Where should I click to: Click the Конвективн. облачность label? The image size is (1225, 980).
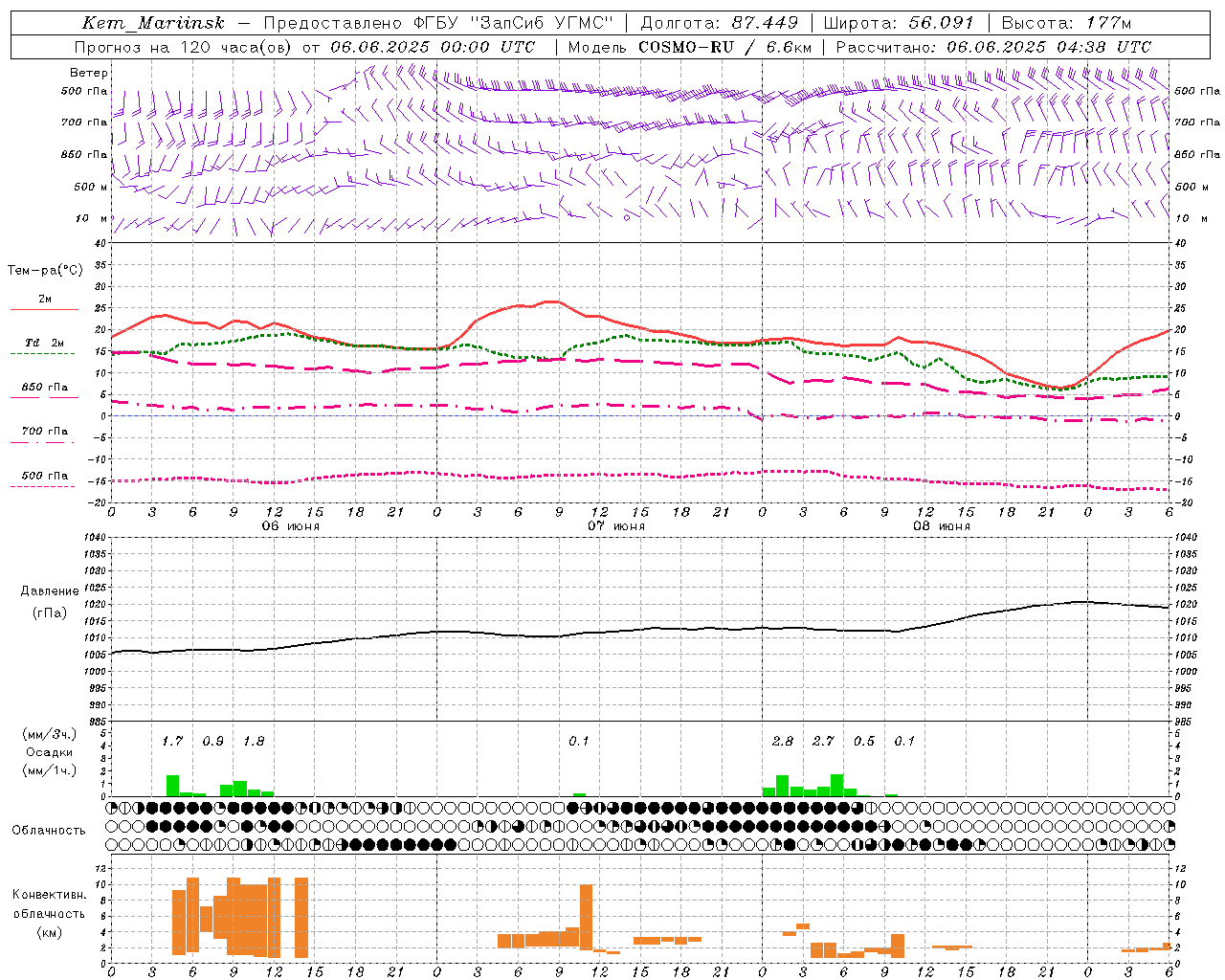(49, 904)
